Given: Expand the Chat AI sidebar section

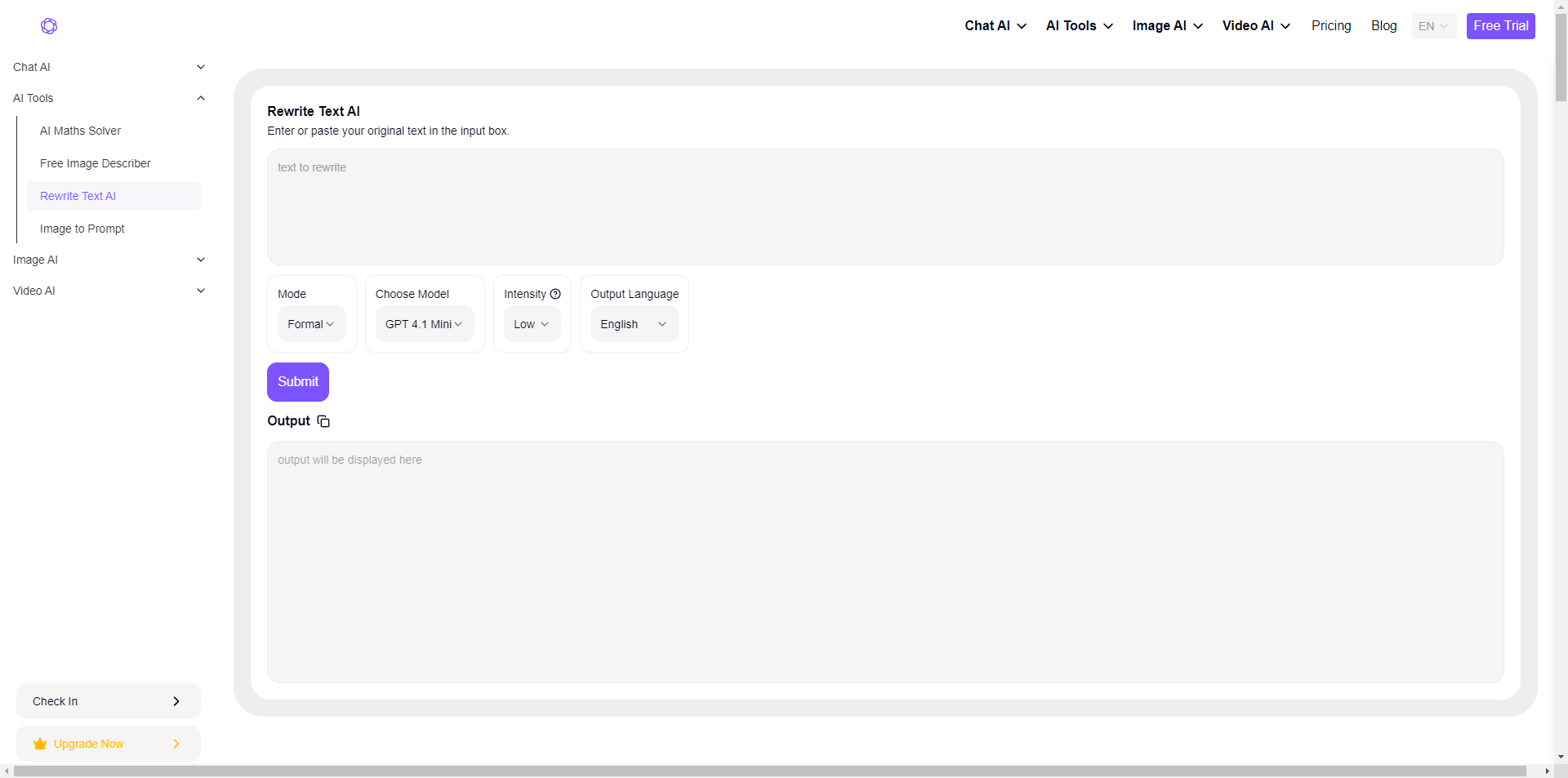Looking at the screenshot, I should pos(201,67).
